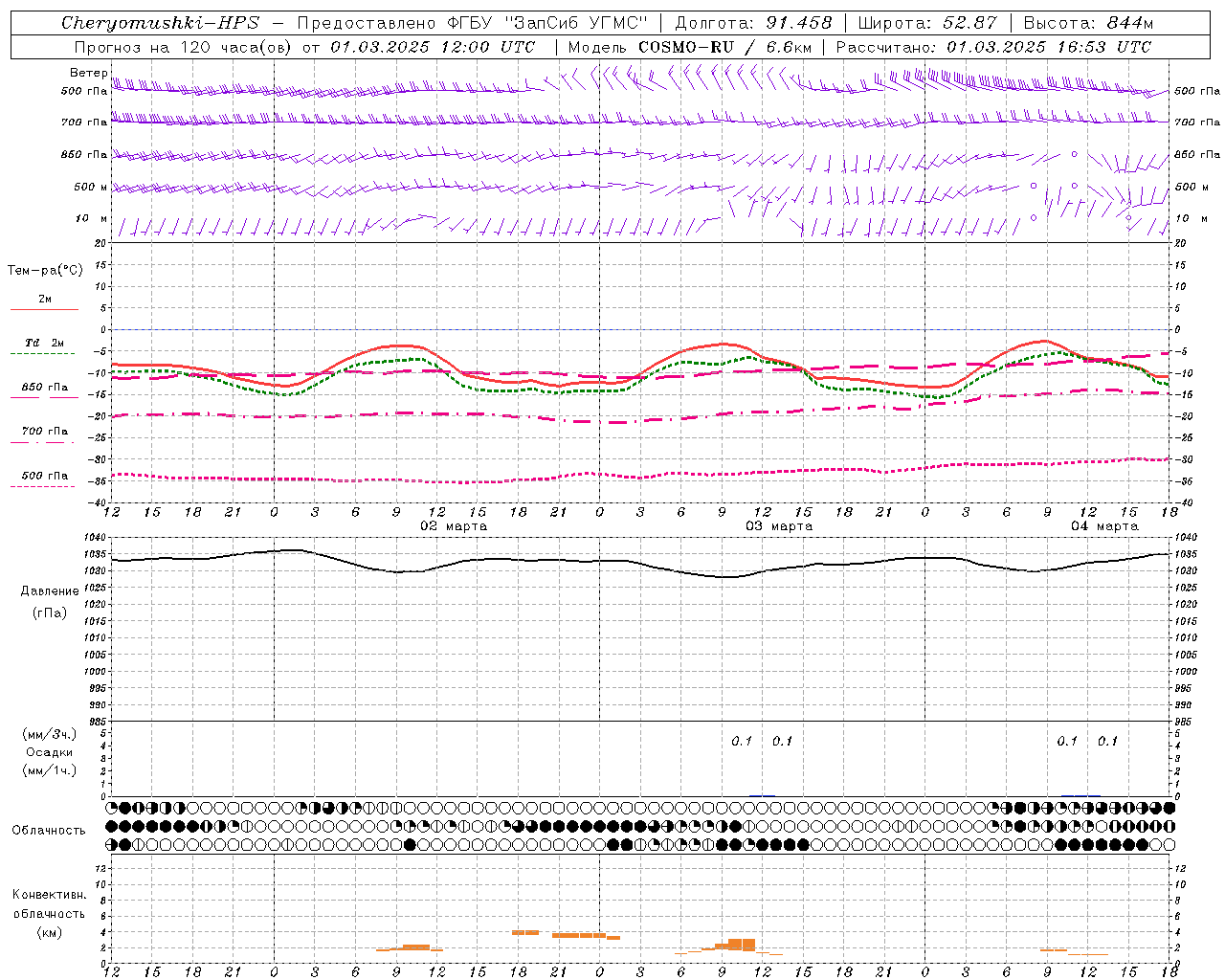Click the "Модель COSMO-RU / 6.6км" model label
The image size is (1225, 980).
point(689,47)
